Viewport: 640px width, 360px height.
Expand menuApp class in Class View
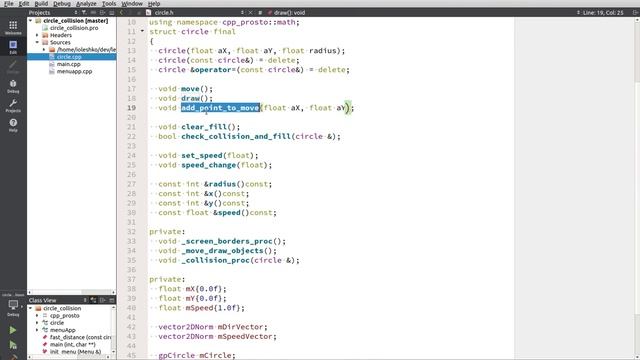37,330
